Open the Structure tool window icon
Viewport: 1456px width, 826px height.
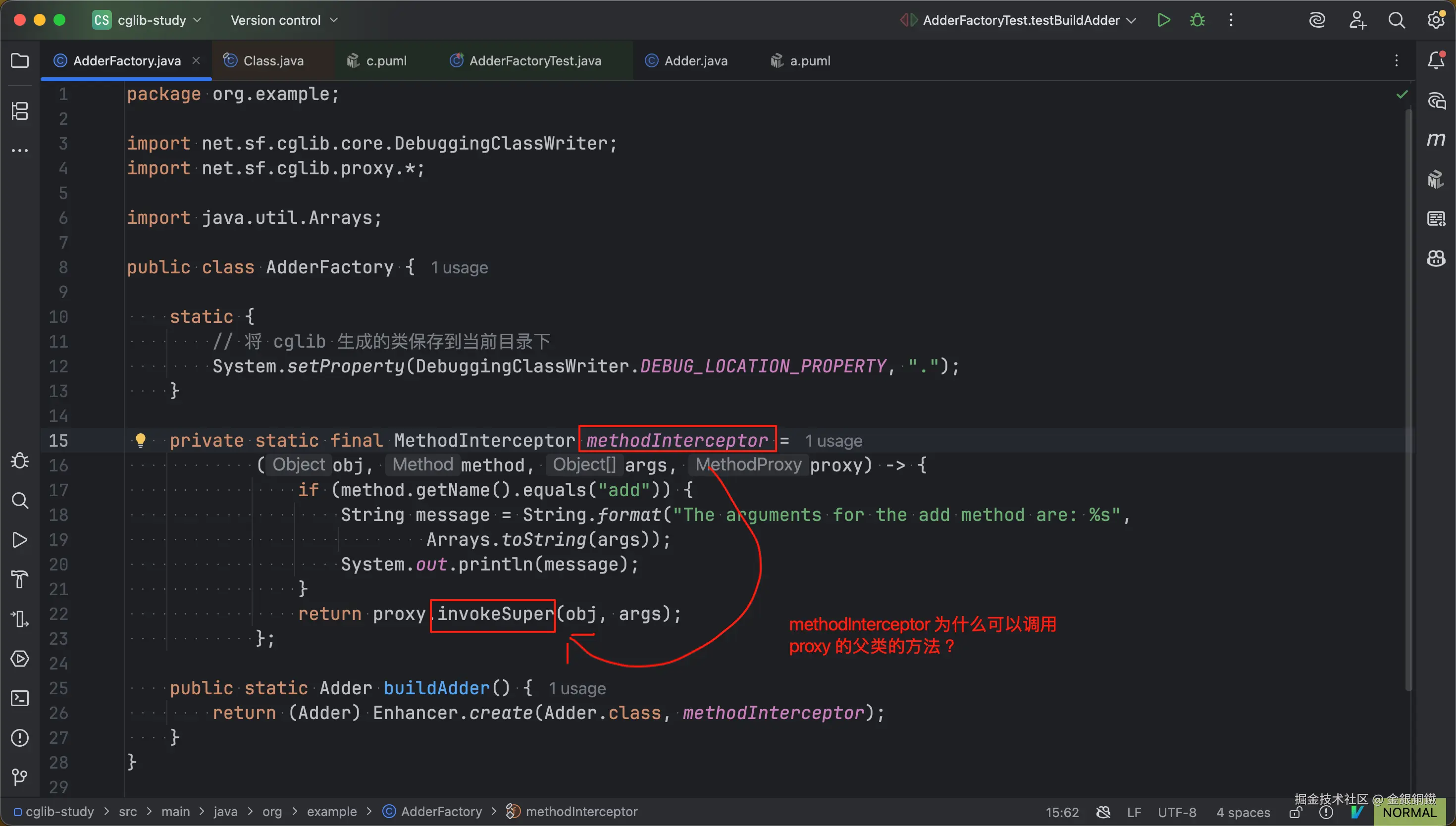coord(20,110)
